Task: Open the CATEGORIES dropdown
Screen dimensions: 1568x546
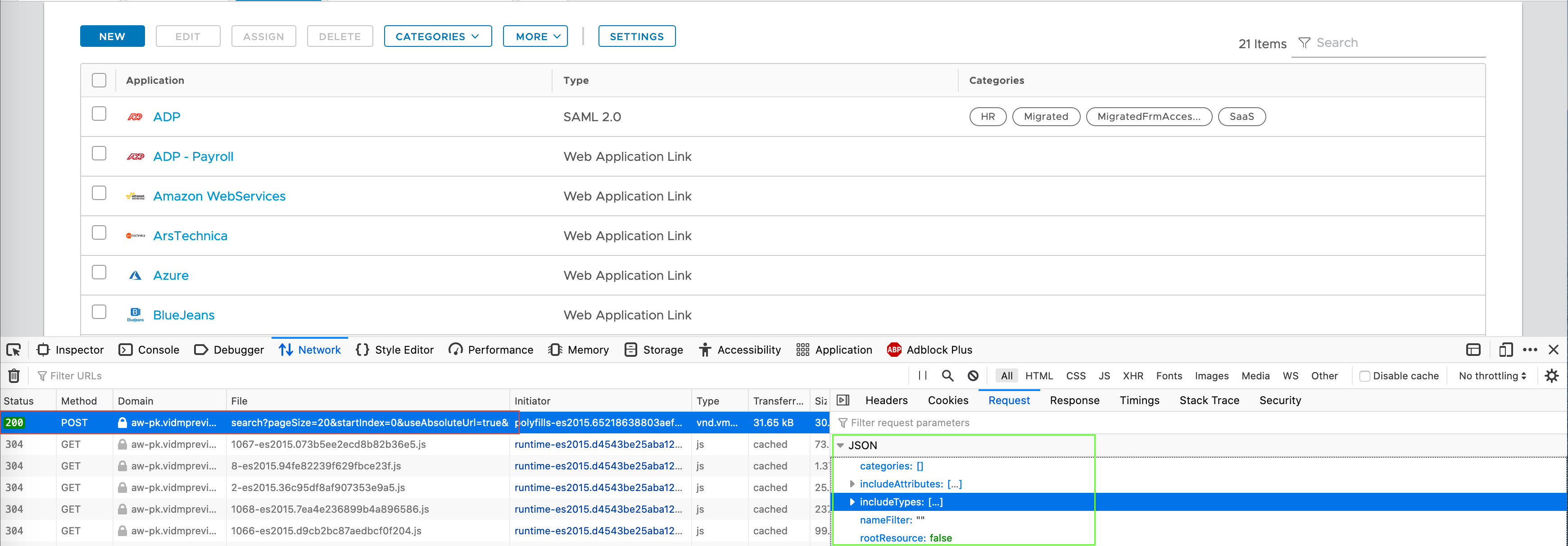Action: pyautogui.click(x=438, y=36)
